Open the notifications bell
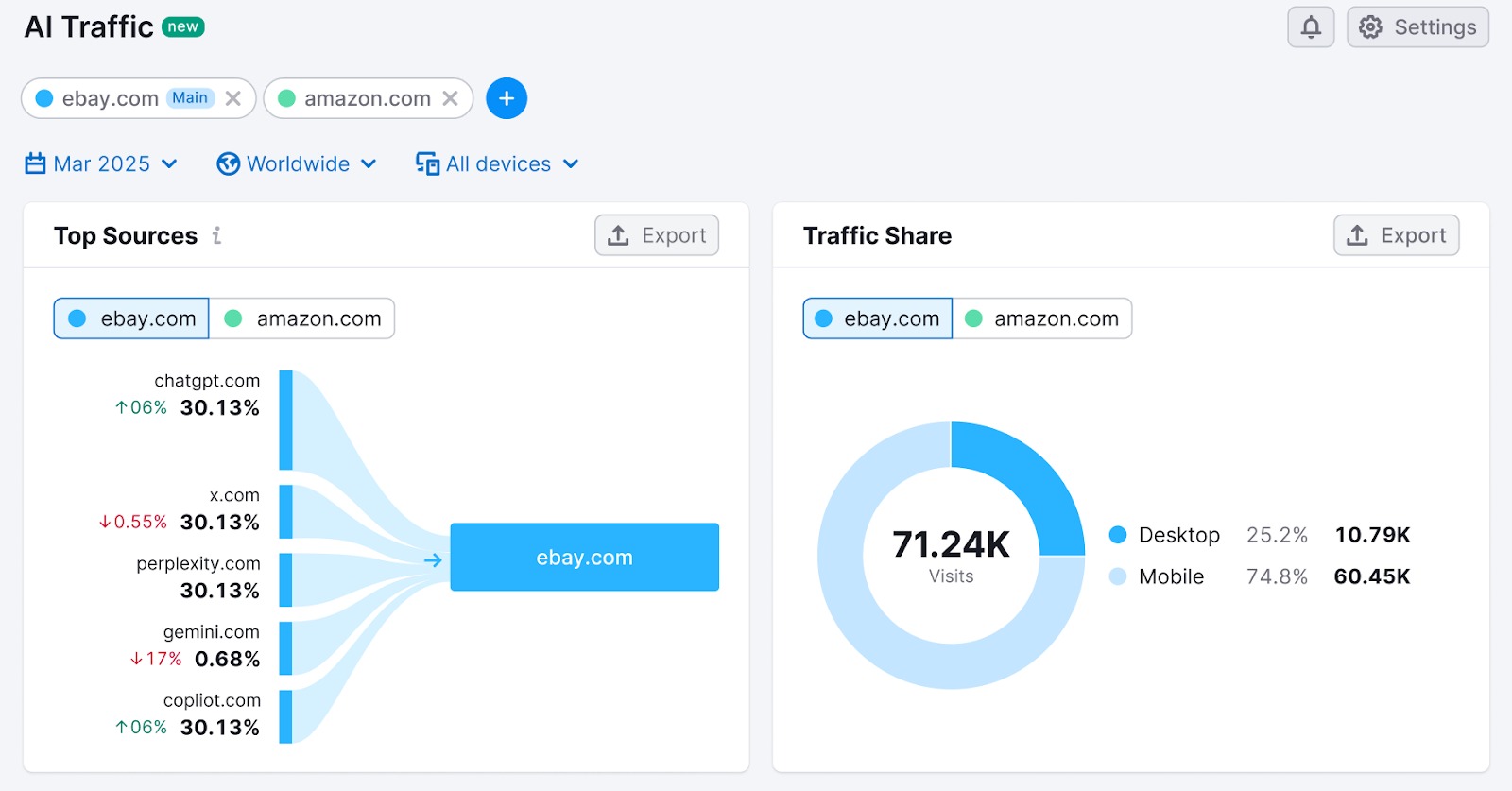This screenshot has width=1512, height=791. click(x=1311, y=26)
